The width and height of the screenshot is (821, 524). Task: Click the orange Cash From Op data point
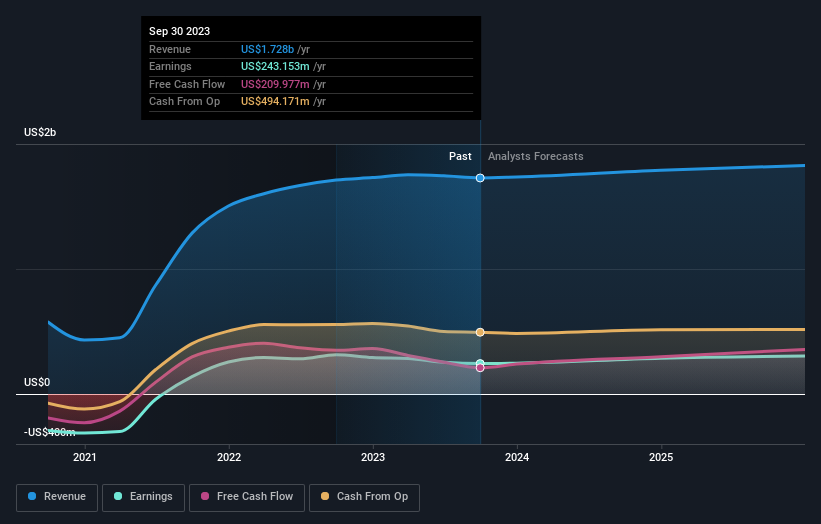pos(480,332)
